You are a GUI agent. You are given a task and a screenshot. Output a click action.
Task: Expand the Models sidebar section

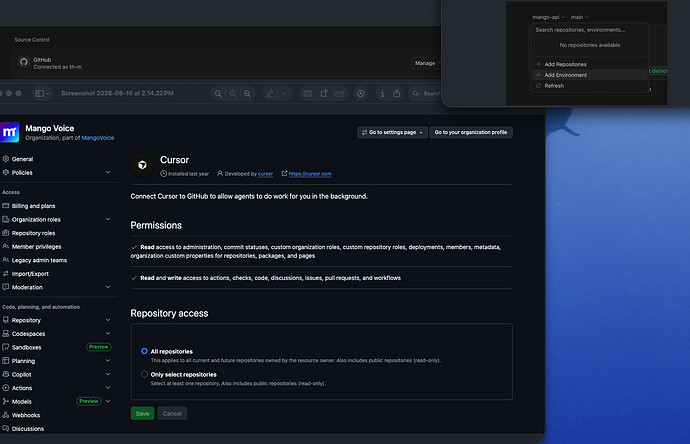pyautogui.click(x=108, y=401)
